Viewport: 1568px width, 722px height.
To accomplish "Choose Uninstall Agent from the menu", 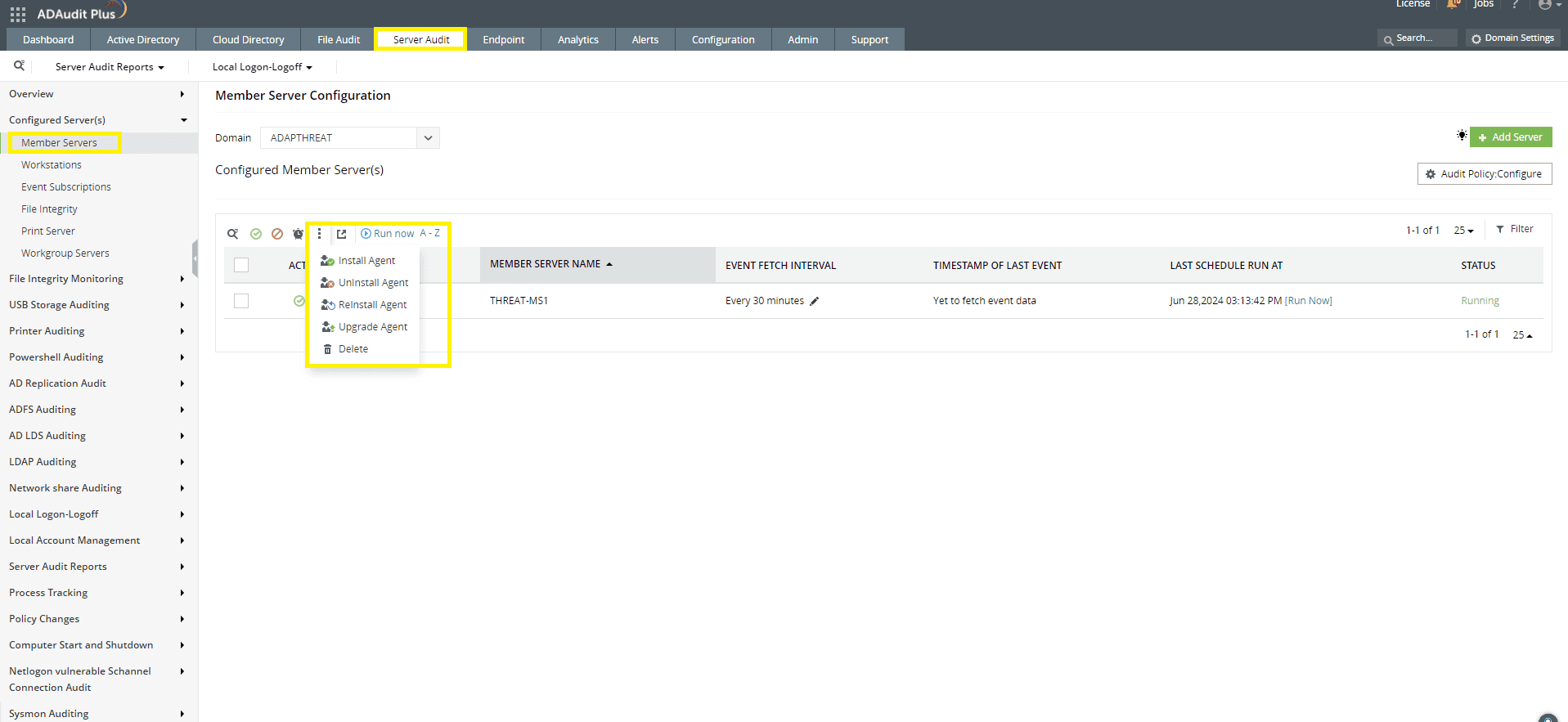I will point(373,283).
